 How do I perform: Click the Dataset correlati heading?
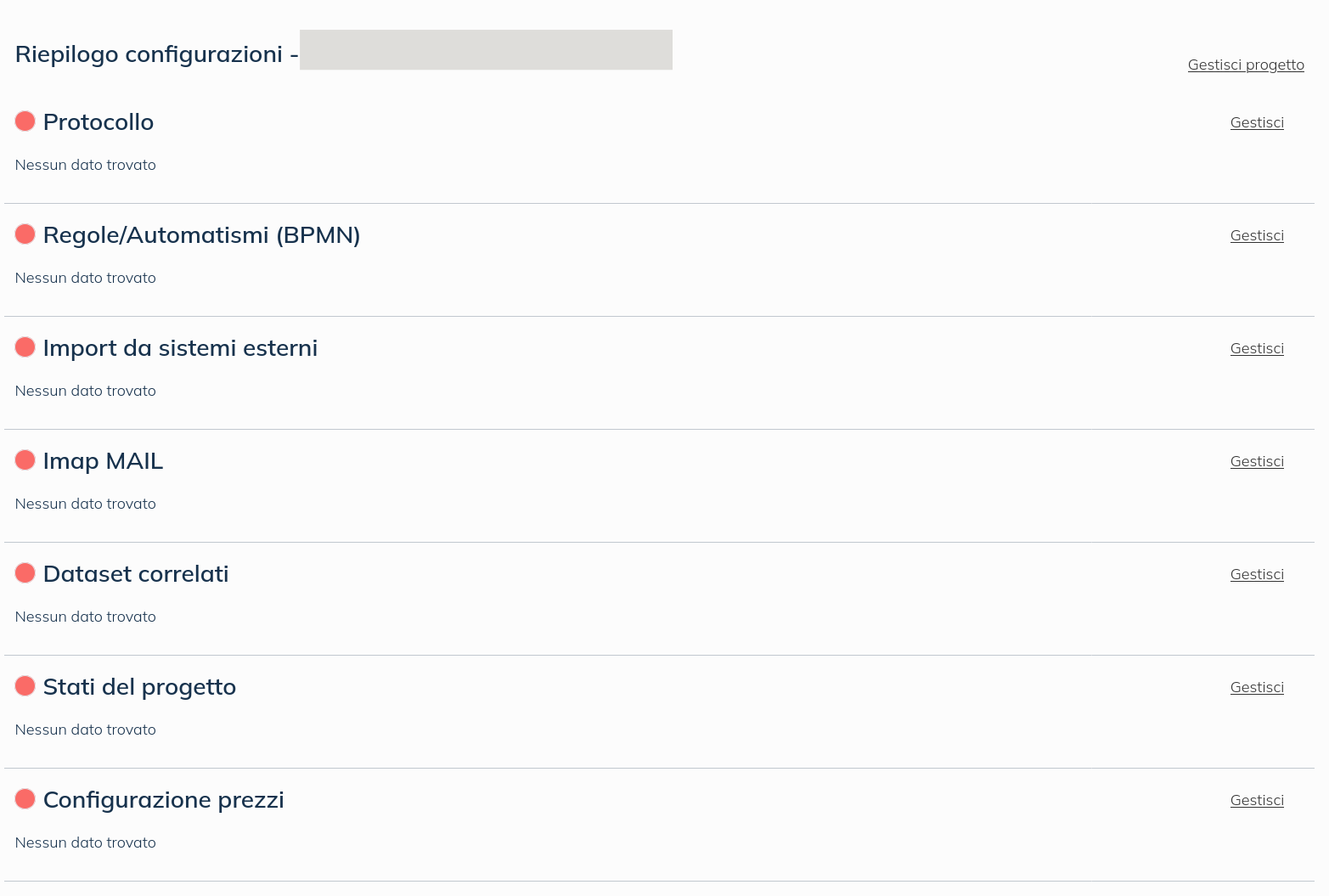pos(136,574)
